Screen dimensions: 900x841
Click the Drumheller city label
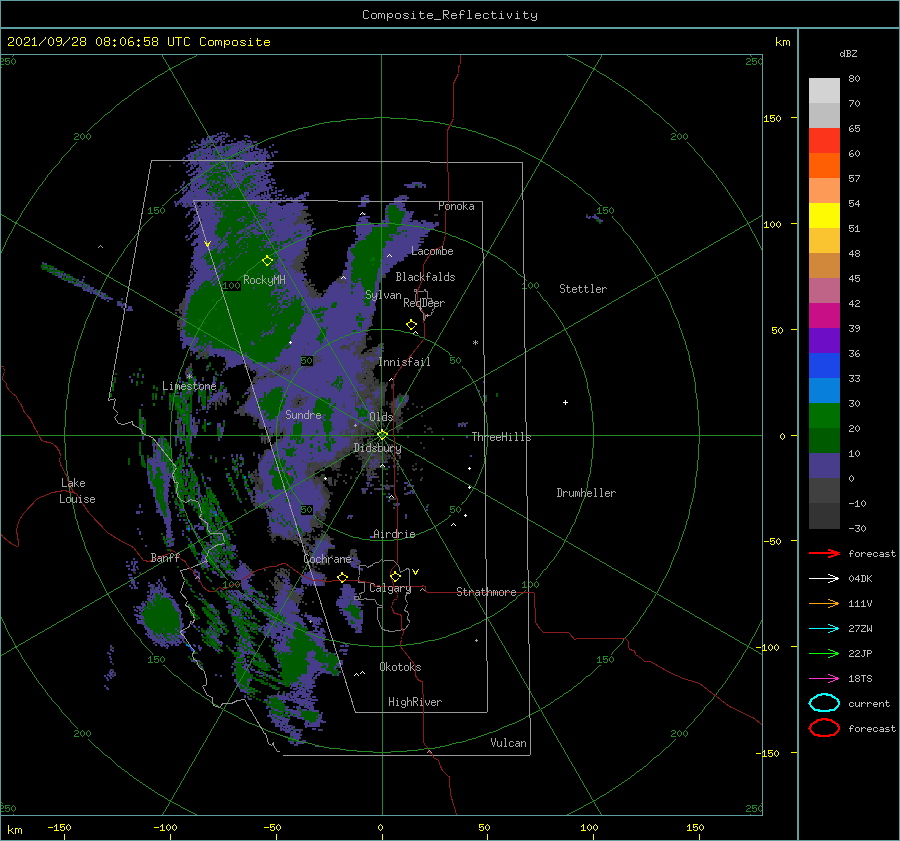[586, 493]
